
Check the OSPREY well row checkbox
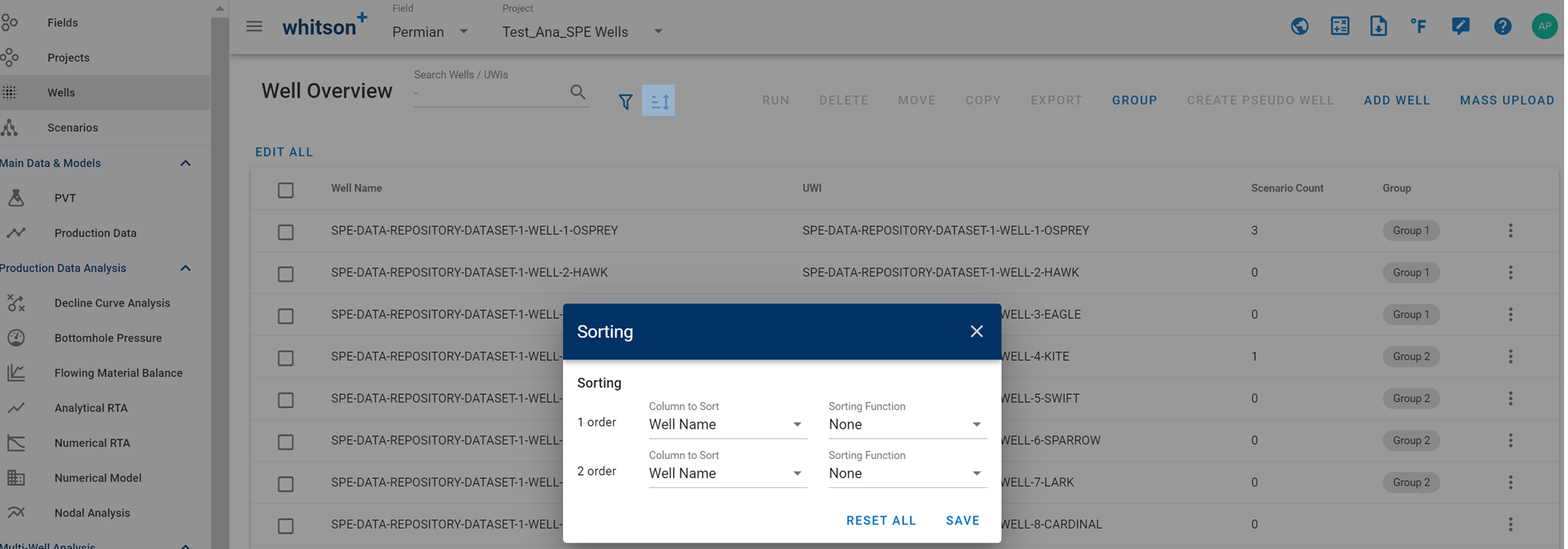(285, 232)
